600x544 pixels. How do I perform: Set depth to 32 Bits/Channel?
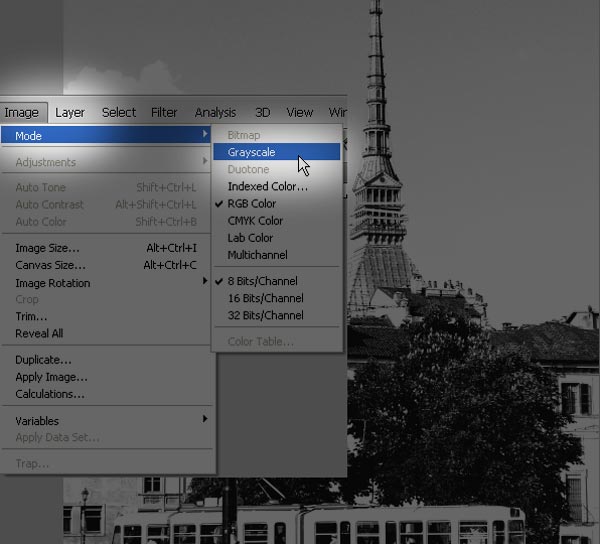(277, 315)
